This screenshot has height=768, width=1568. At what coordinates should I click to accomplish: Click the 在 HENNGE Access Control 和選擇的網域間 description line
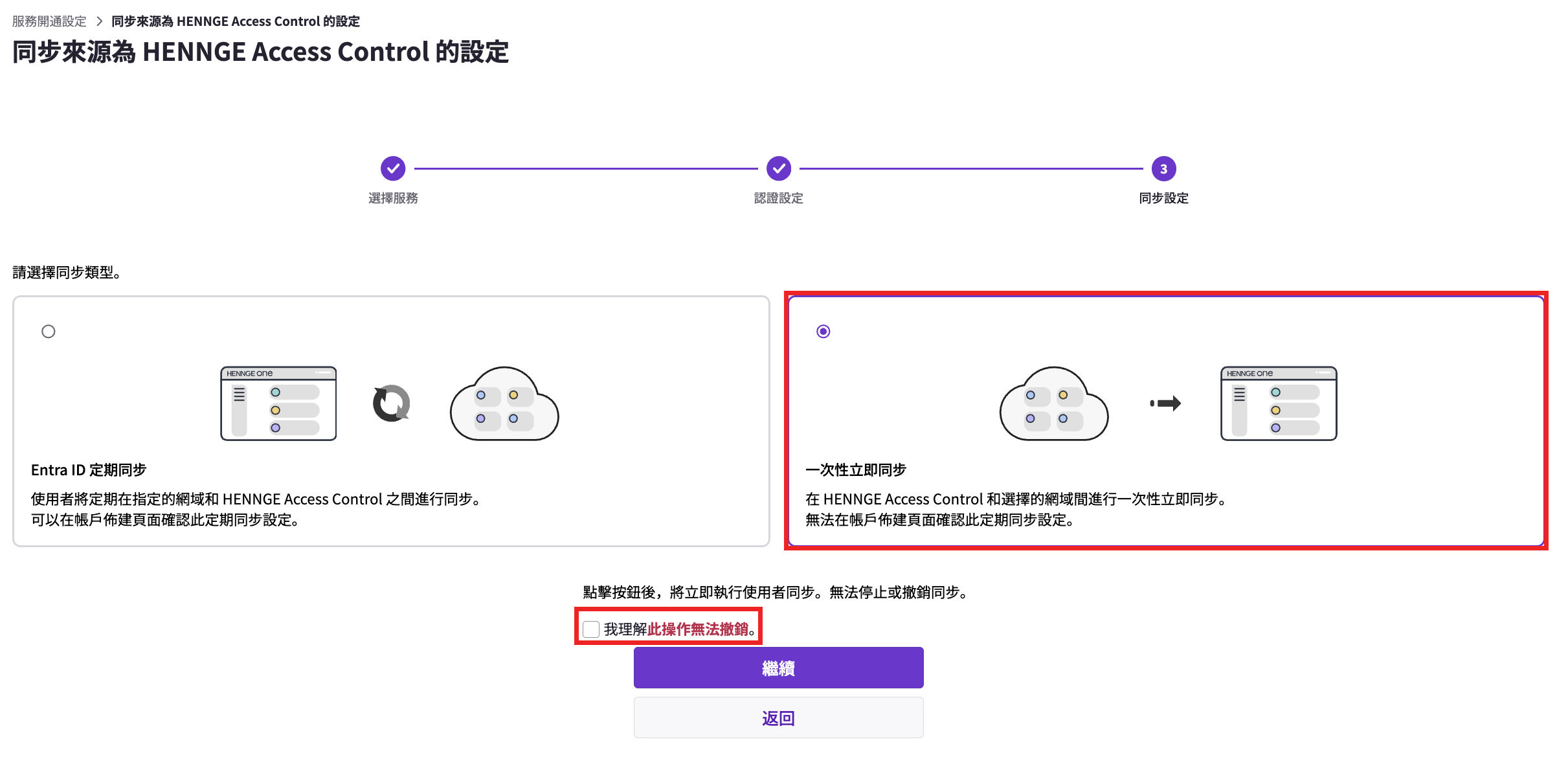pyautogui.click(x=1017, y=499)
